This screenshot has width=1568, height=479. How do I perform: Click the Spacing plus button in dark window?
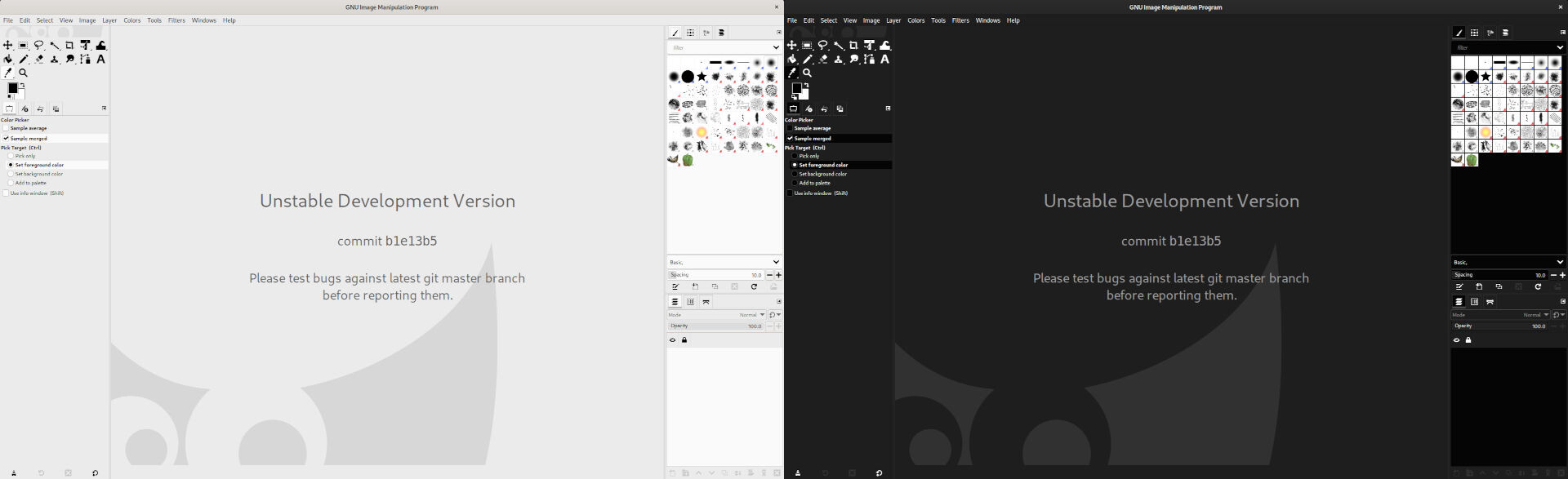point(1562,275)
